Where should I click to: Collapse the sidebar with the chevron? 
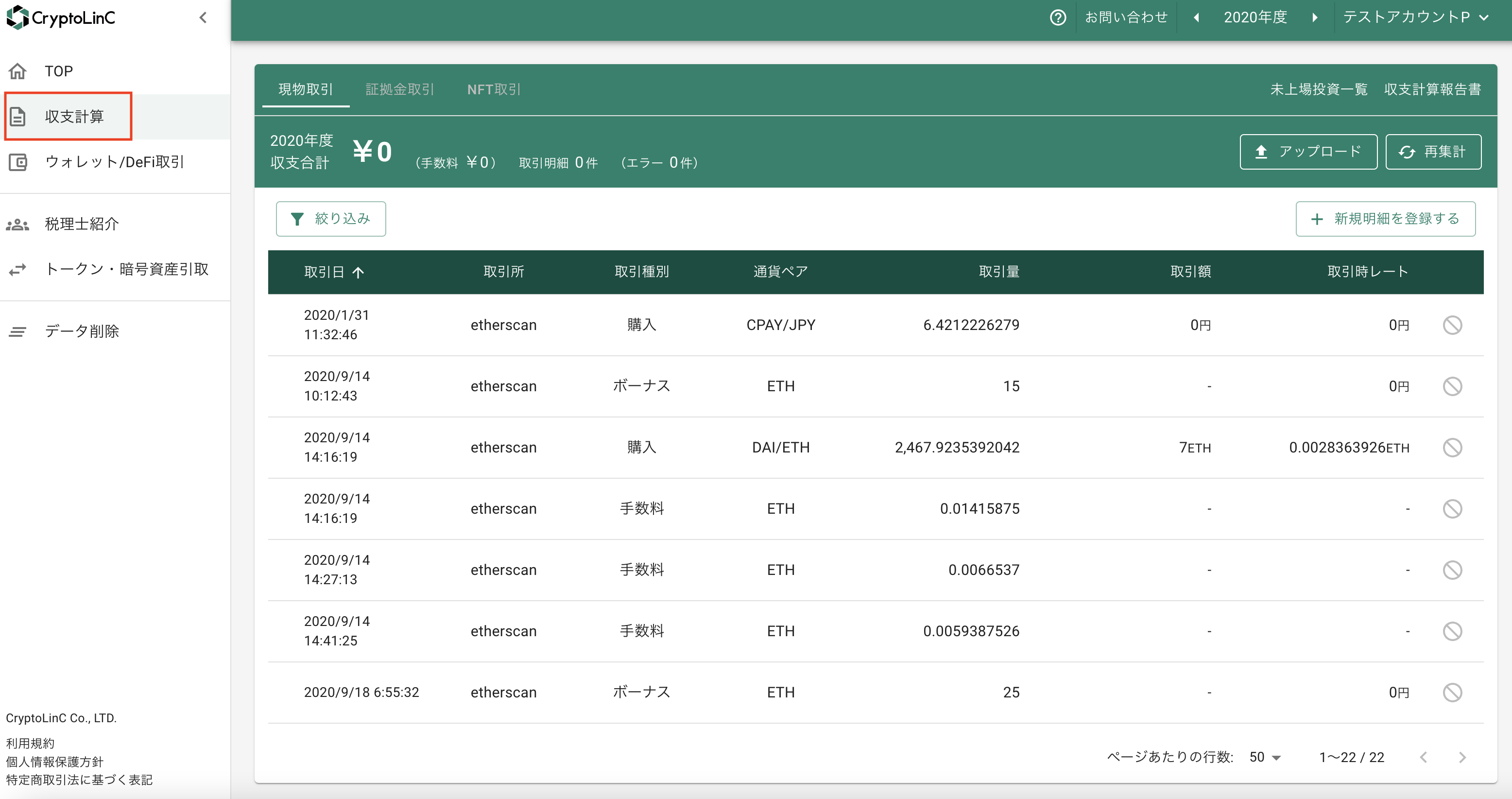[x=203, y=17]
